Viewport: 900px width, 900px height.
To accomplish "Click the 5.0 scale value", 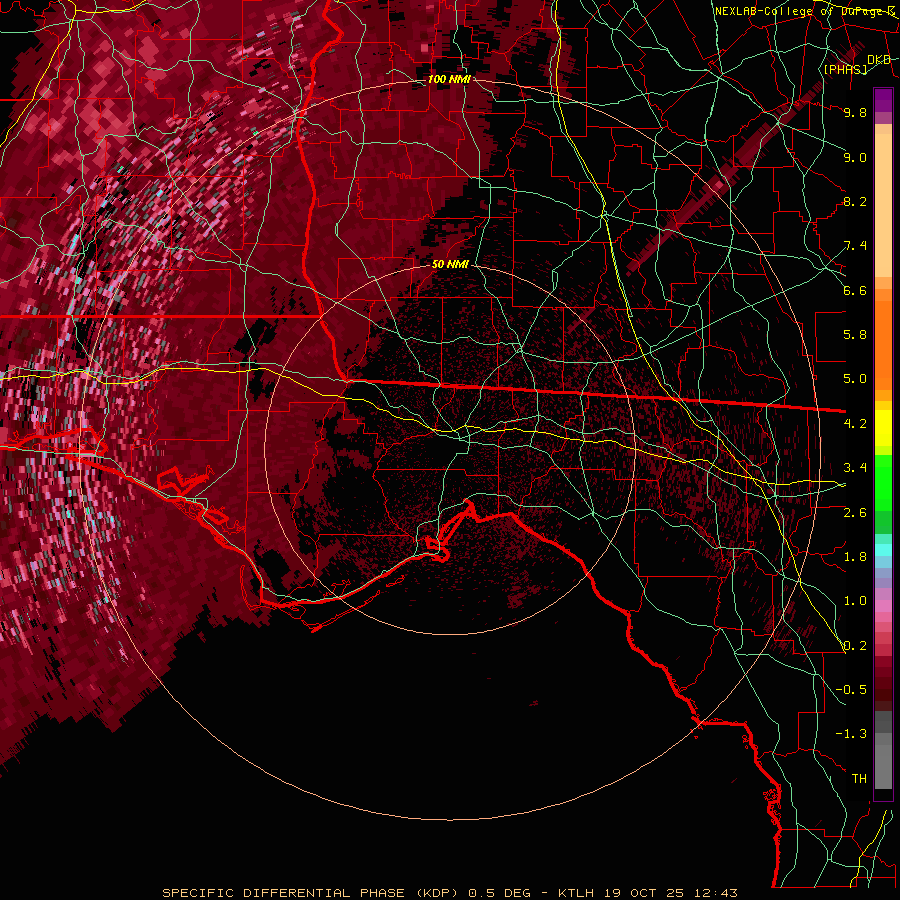I will [x=855, y=379].
